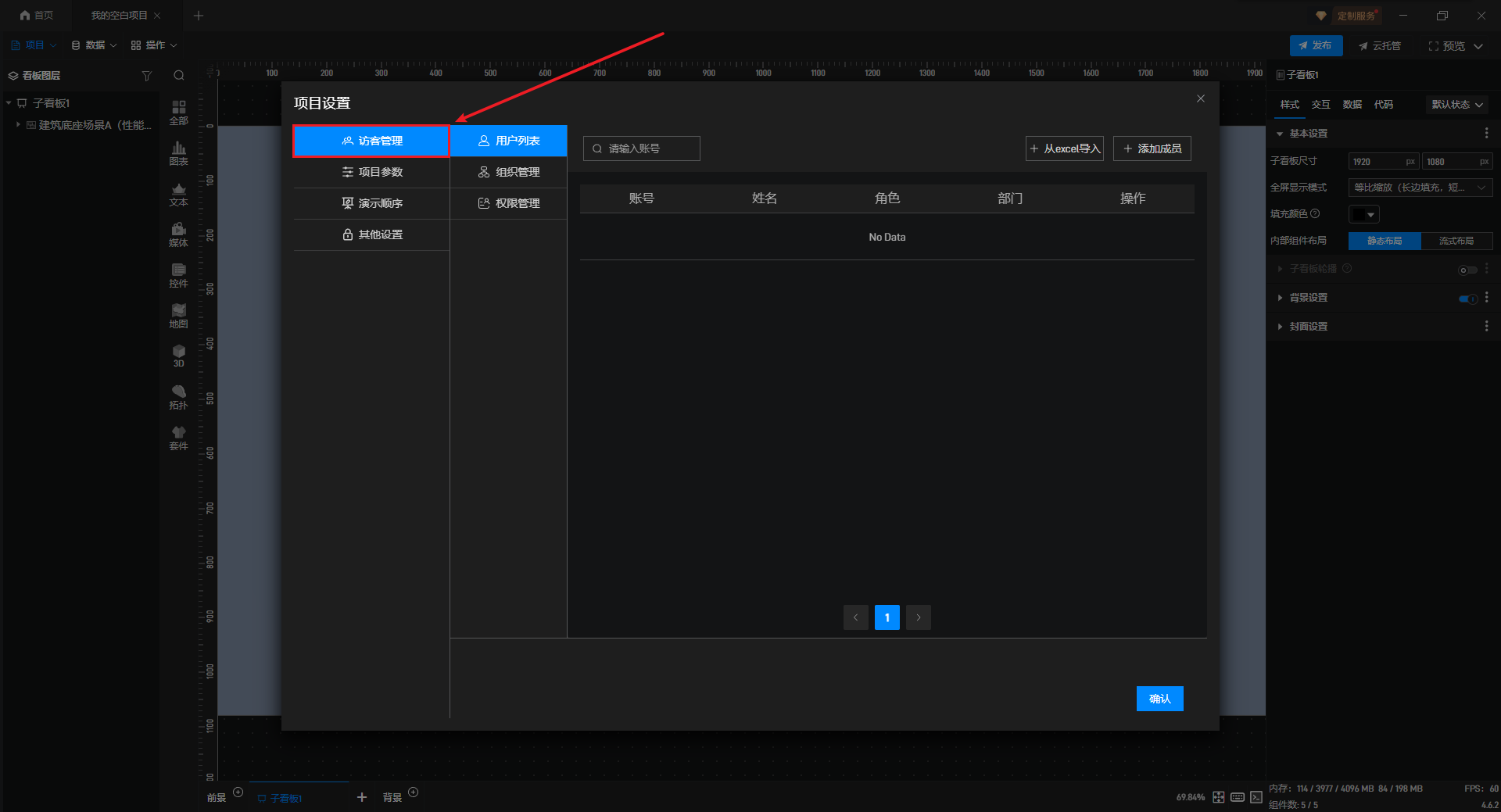This screenshot has width=1501, height=812.
Task: Click the sub-board width field 1920
Action: 1384,162
